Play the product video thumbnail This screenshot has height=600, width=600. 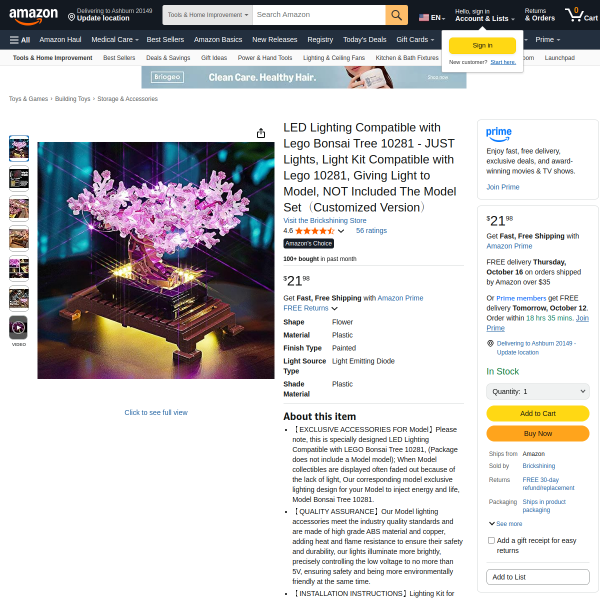18,328
